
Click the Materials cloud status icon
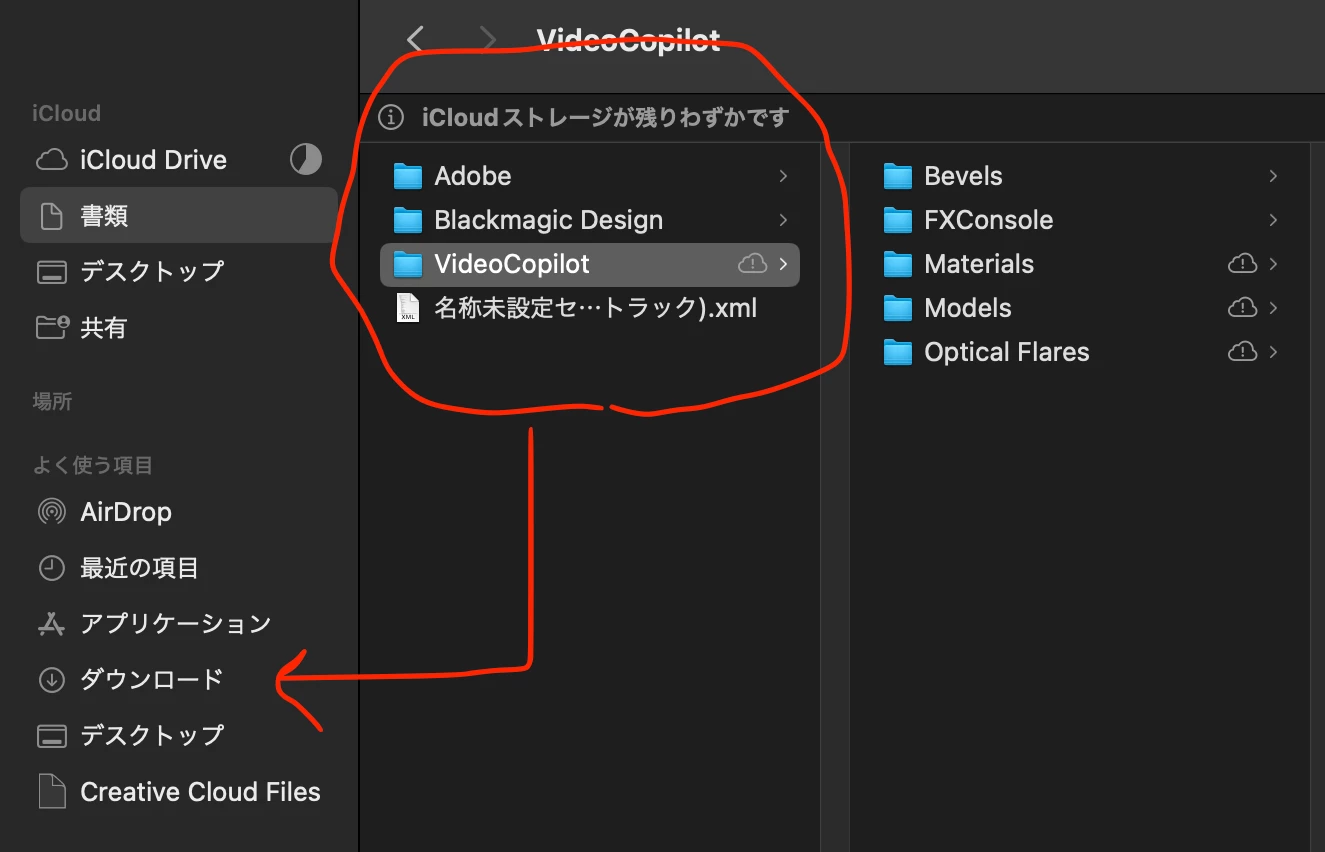coord(1242,264)
